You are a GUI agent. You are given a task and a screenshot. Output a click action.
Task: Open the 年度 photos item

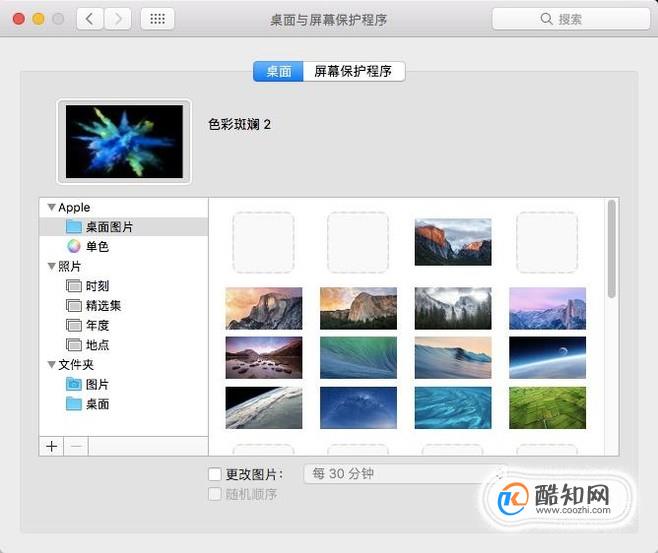click(x=87, y=325)
